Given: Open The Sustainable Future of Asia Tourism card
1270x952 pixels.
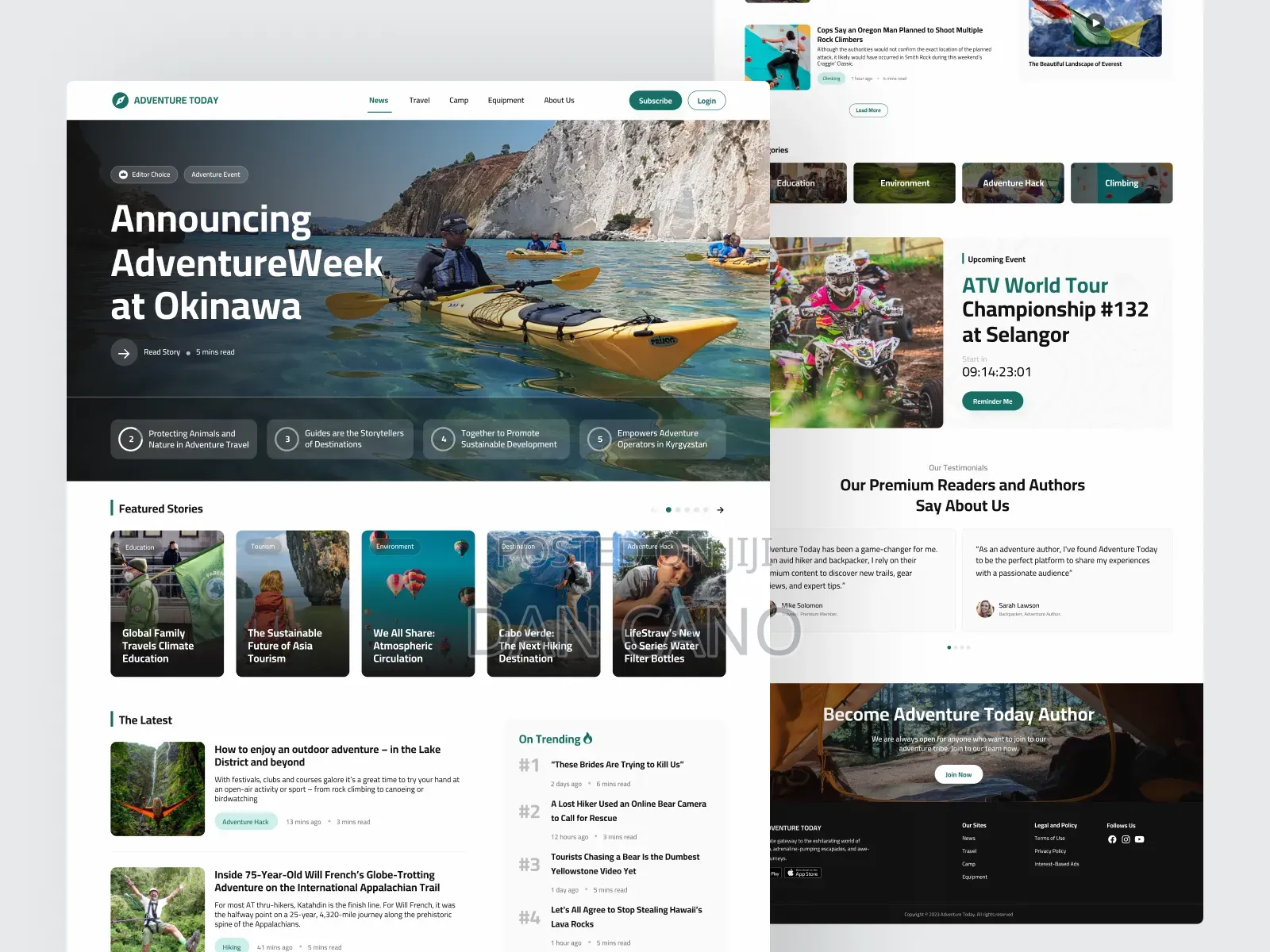Looking at the screenshot, I should click(x=293, y=604).
